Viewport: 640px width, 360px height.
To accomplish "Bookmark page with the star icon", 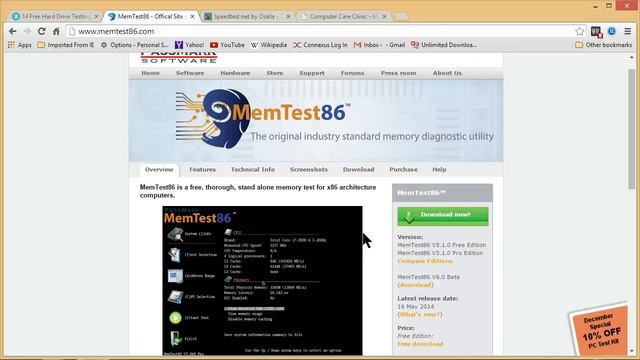I will click(x=580, y=31).
